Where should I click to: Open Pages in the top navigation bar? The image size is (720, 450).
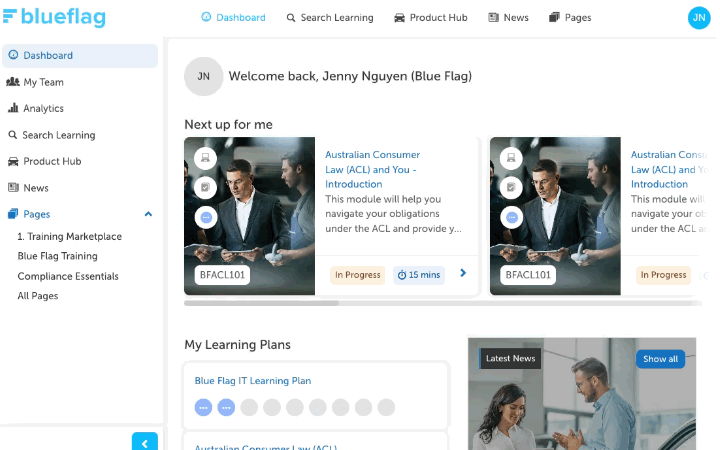pyautogui.click(x=570, y=17)
